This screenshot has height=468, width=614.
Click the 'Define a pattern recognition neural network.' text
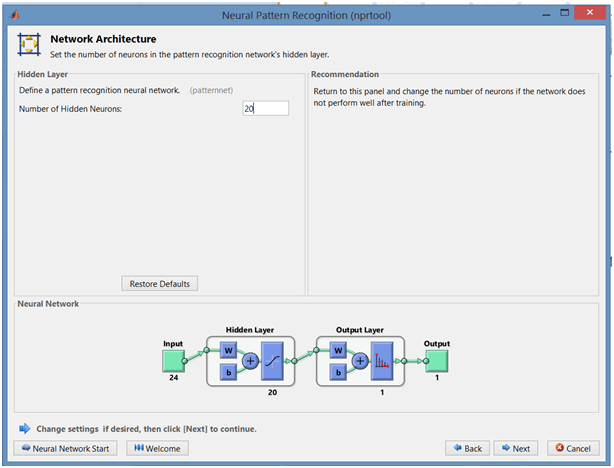point(99,90)
